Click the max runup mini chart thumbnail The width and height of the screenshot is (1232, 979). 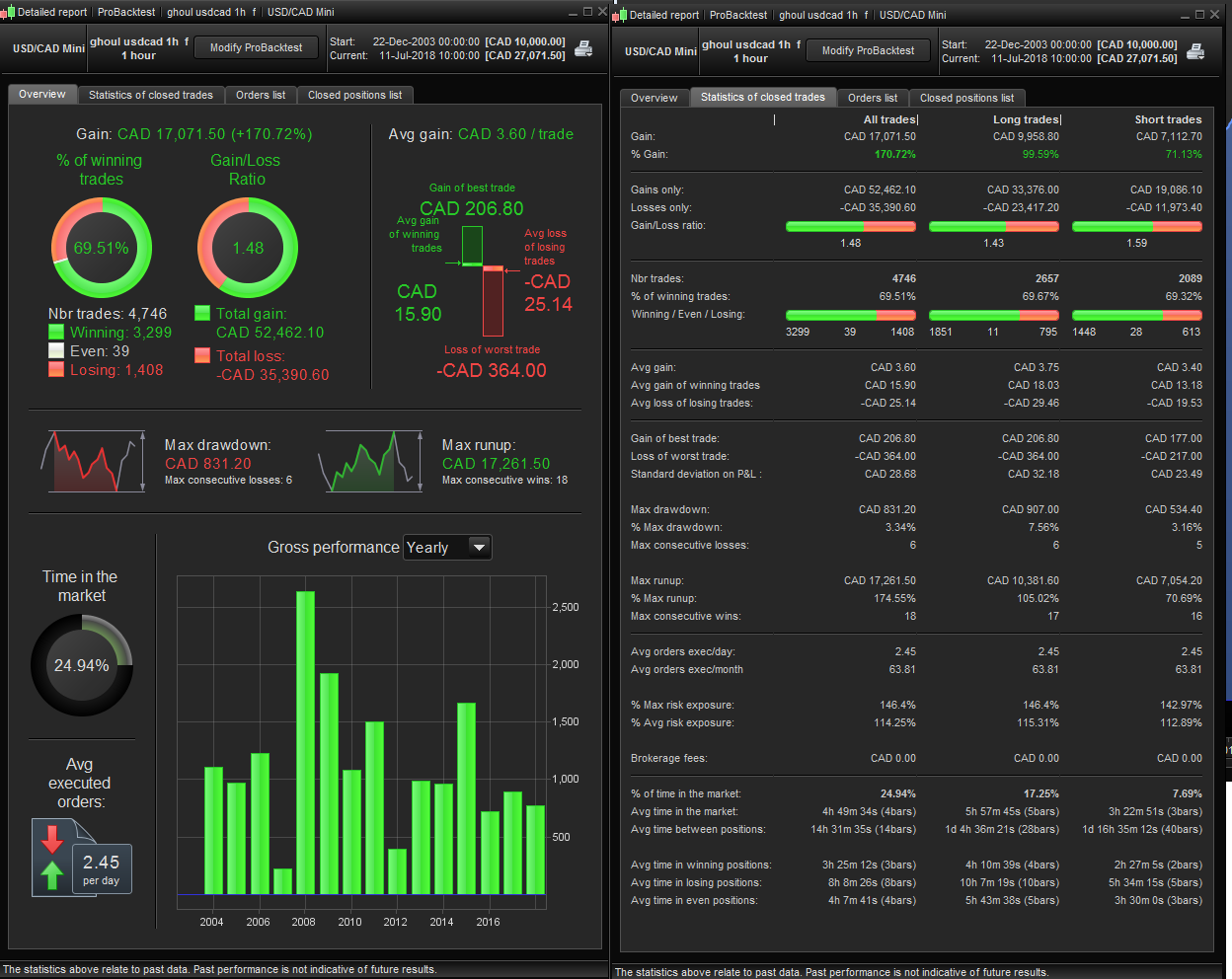(x=370, y=461)
